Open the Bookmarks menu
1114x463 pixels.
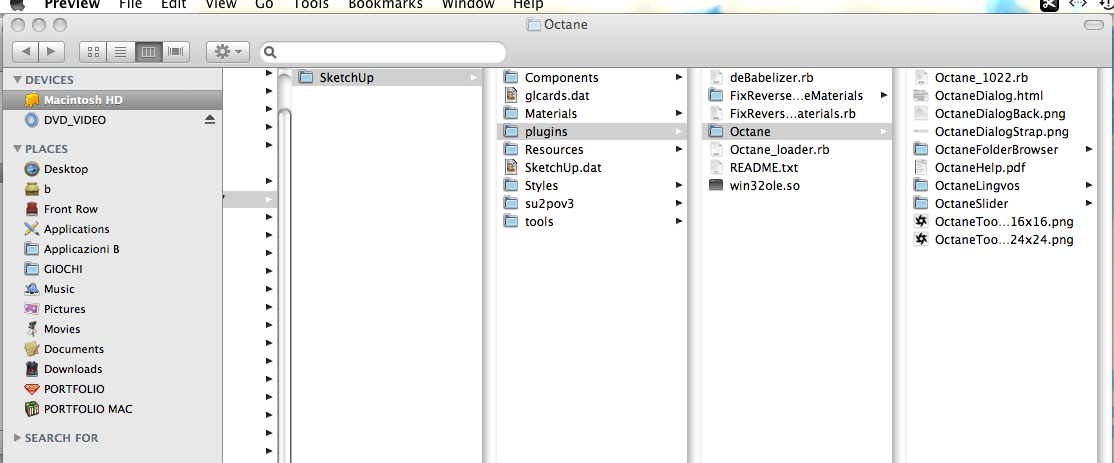point(385,4)
